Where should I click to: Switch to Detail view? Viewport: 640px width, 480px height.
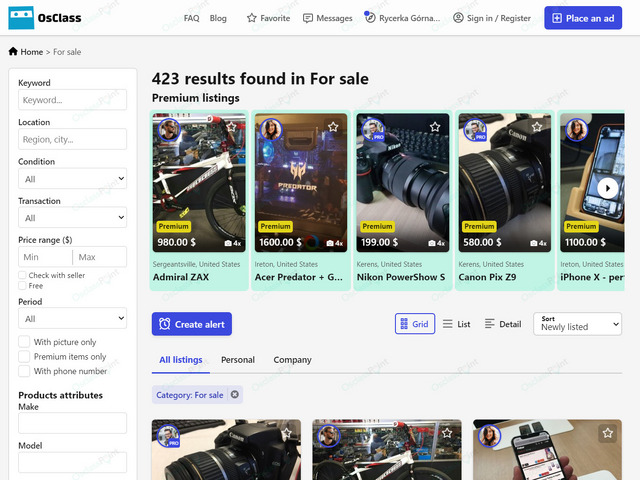(503, 324)
